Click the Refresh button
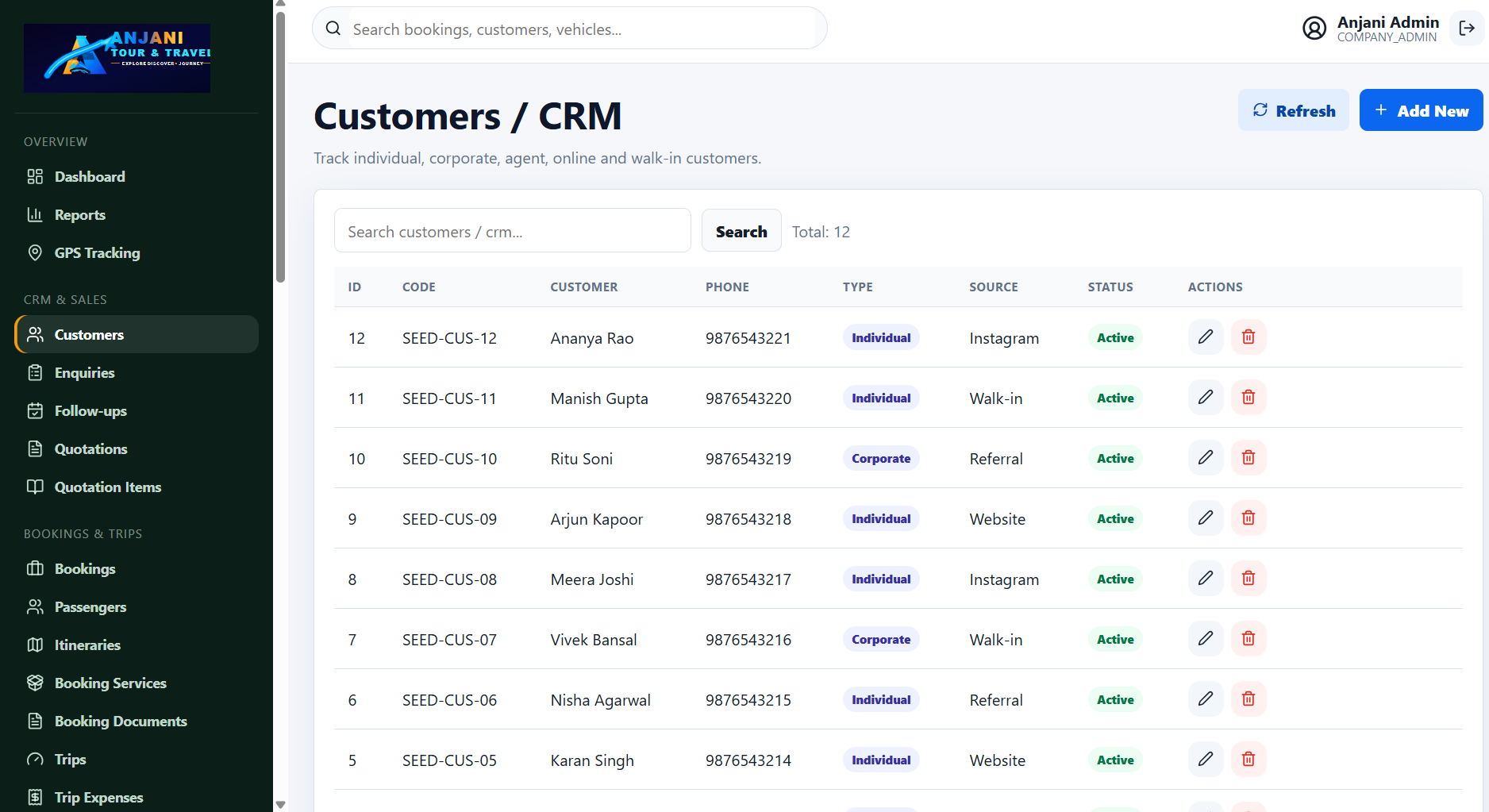This screenshot has height=812, width=1489. (1293, 110)
